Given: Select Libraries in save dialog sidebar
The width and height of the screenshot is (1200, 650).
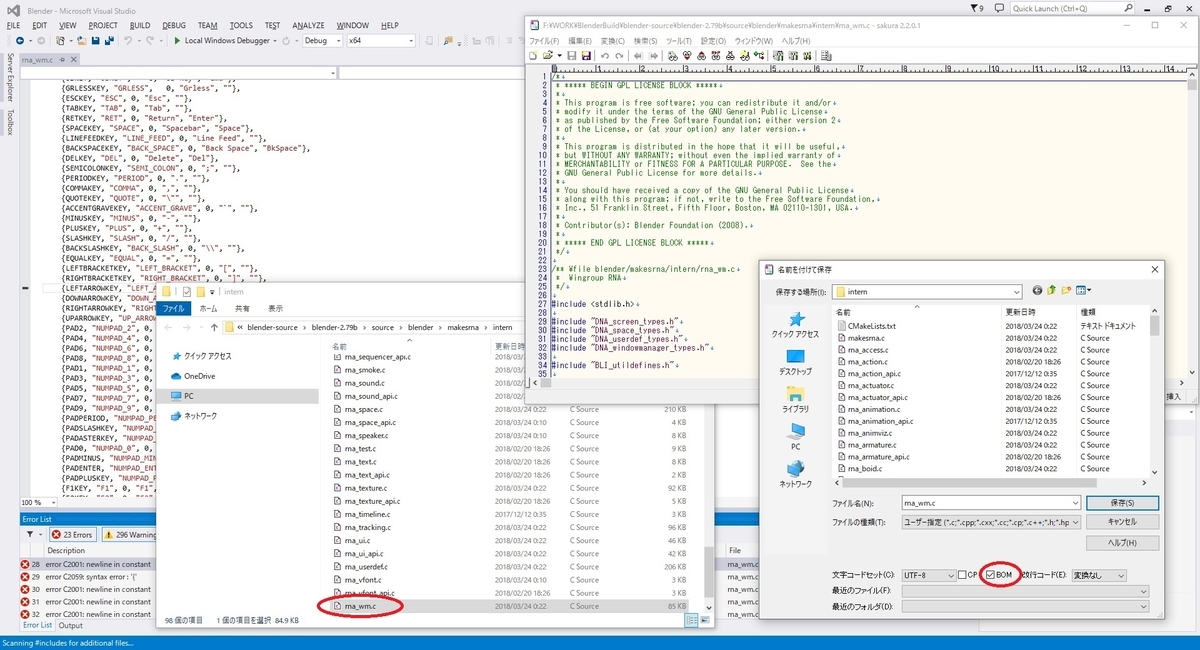Looking at the screenshot, I should click(x=796, y=399).
